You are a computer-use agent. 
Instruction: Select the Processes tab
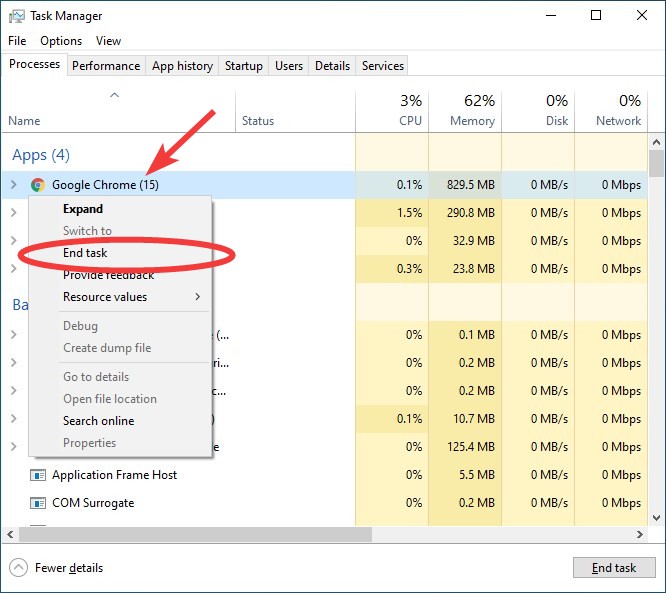34,64
